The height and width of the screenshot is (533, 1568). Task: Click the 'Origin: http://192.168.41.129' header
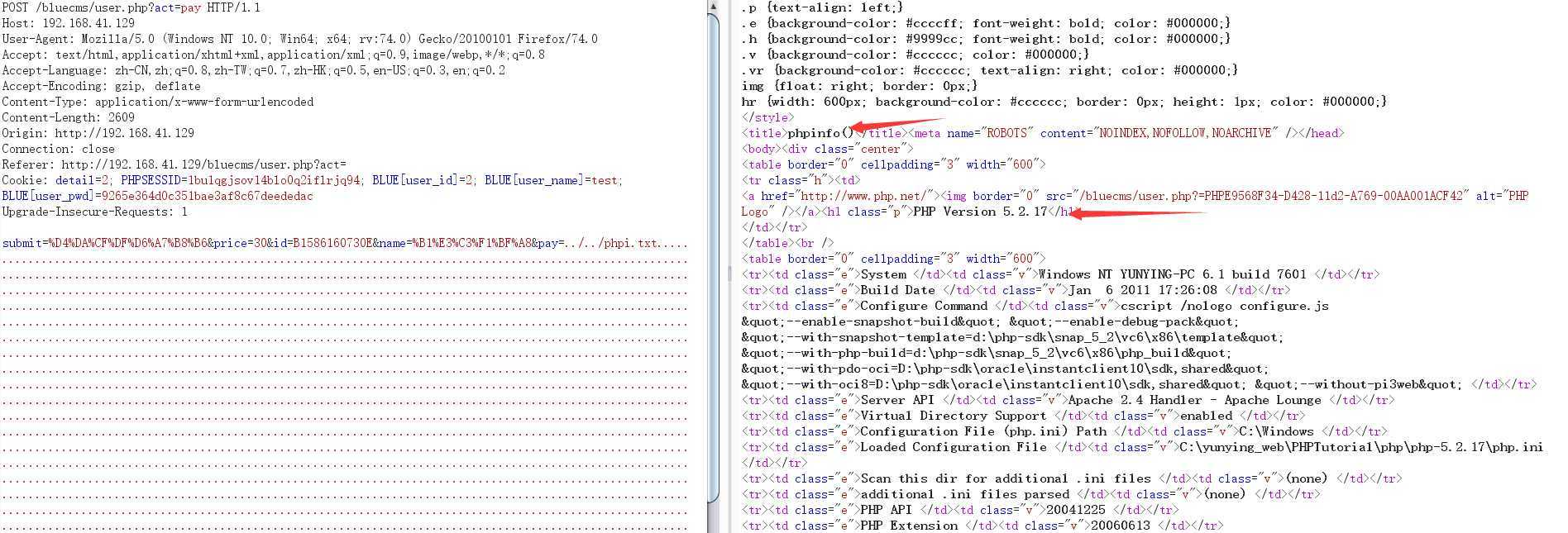pos(98,133)
